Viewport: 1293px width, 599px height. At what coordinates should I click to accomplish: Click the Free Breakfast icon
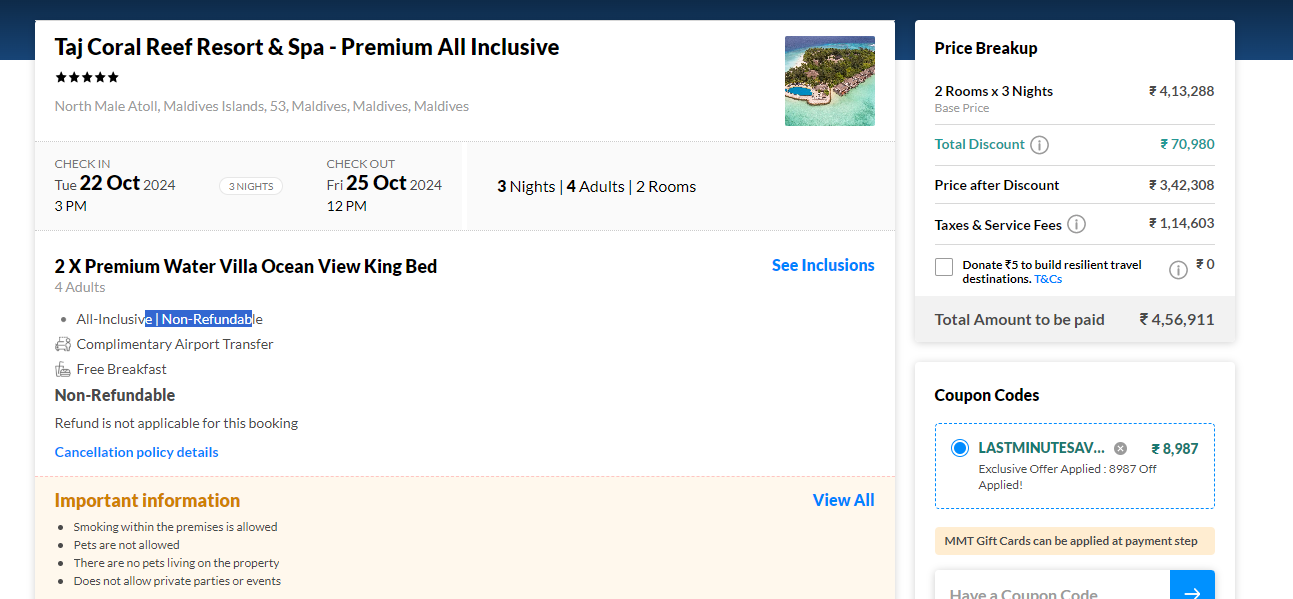(x=63, y=369)
